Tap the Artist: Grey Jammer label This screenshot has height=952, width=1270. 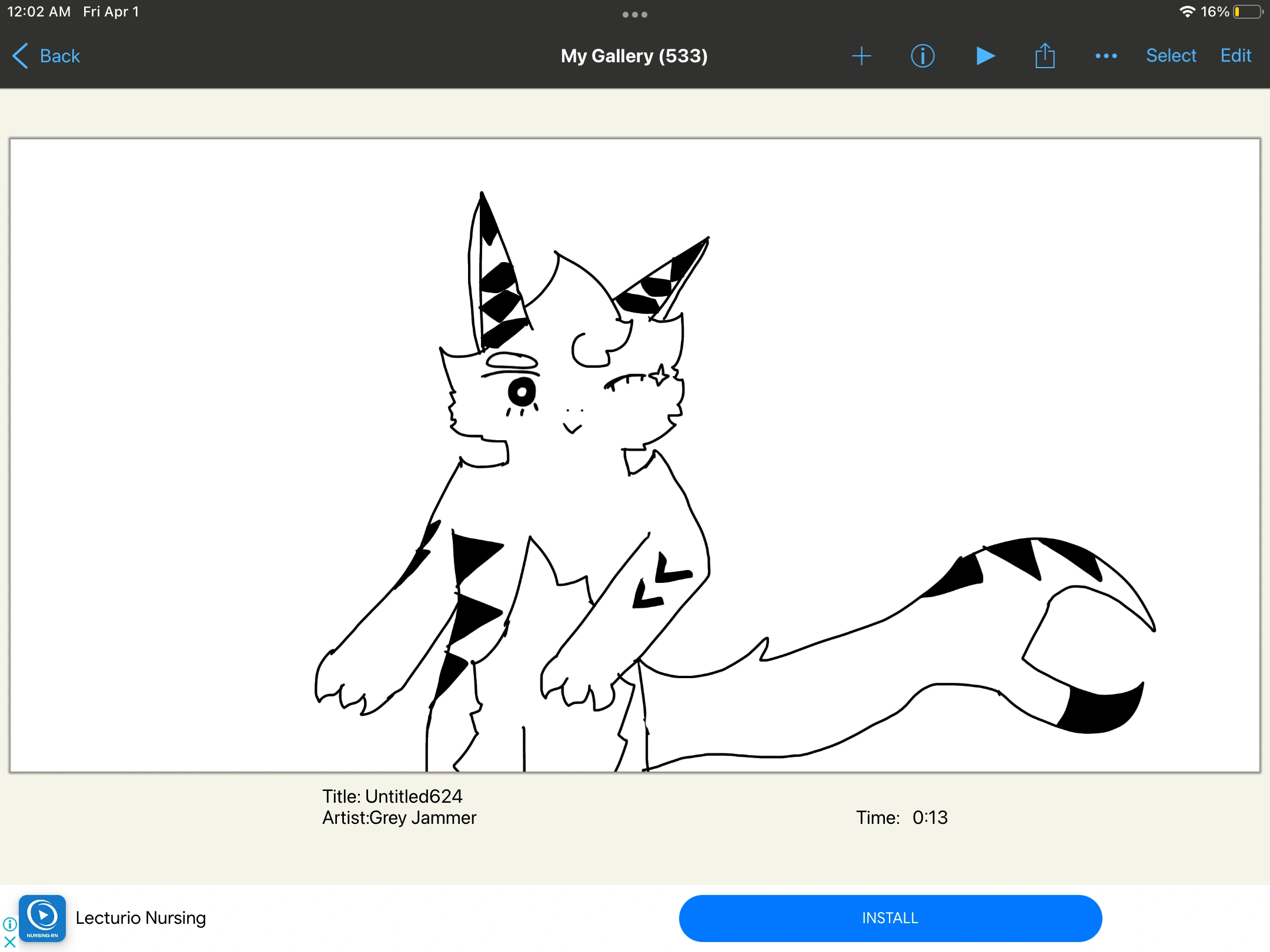point(399,817)
